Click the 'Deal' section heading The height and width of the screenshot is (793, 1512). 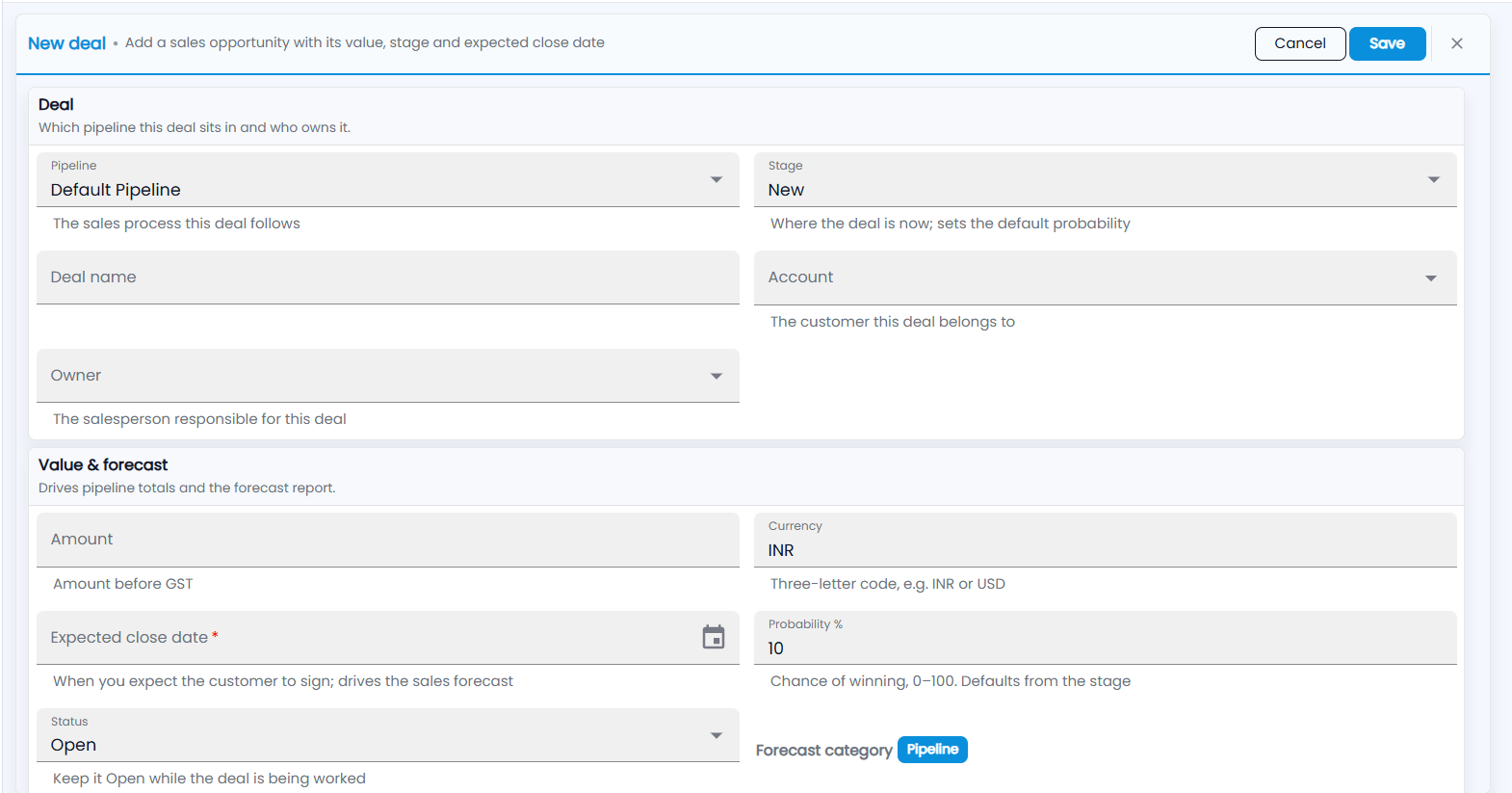click(56, 104)
